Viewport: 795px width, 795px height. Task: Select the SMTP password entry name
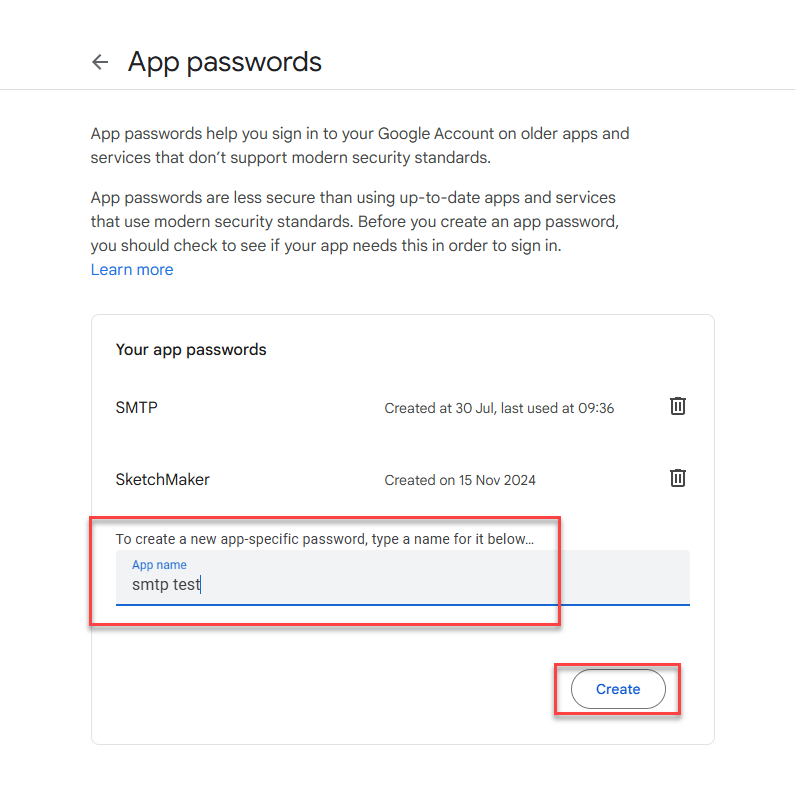click(137, 407)
